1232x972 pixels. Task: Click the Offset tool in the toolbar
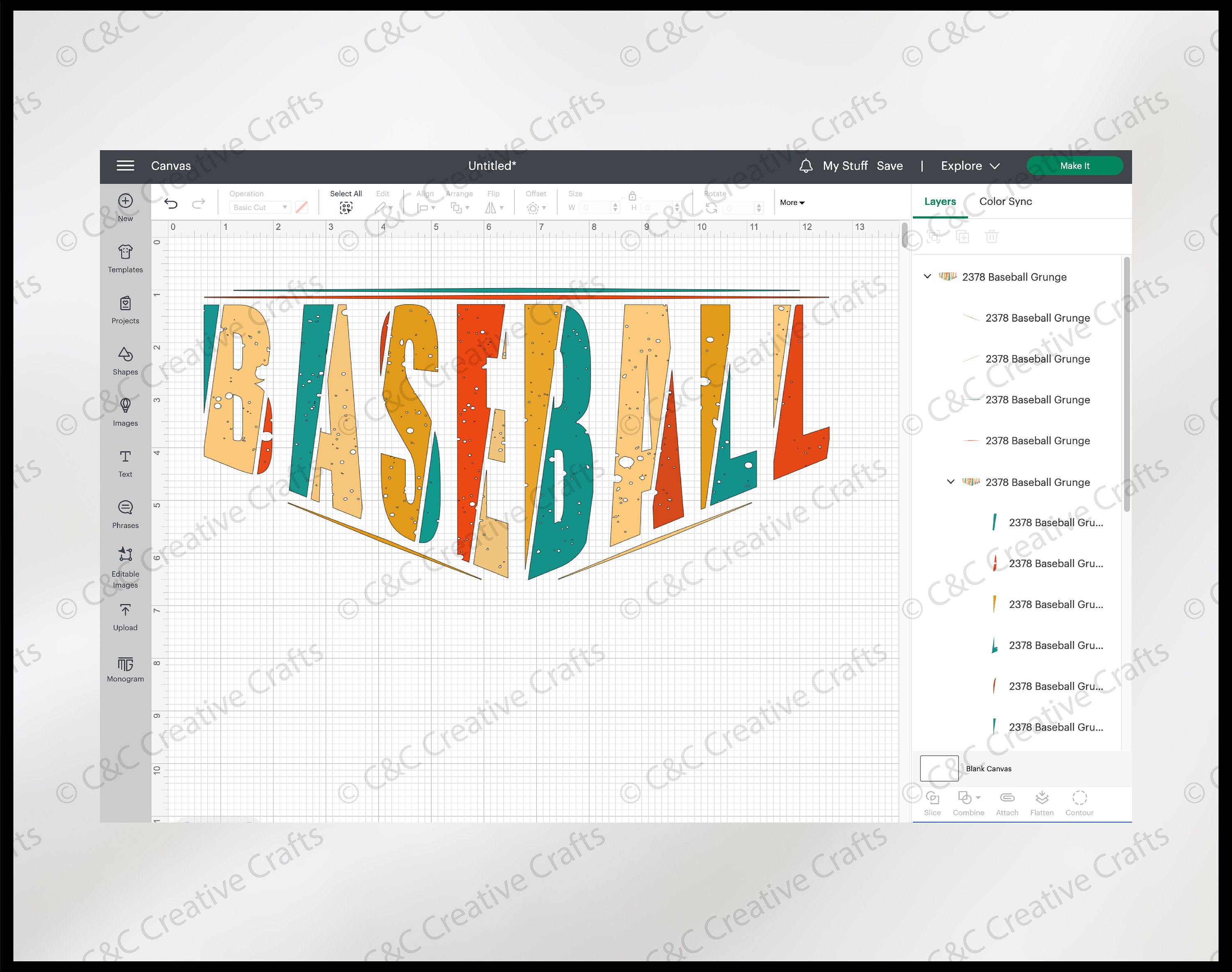click(536, 208)
